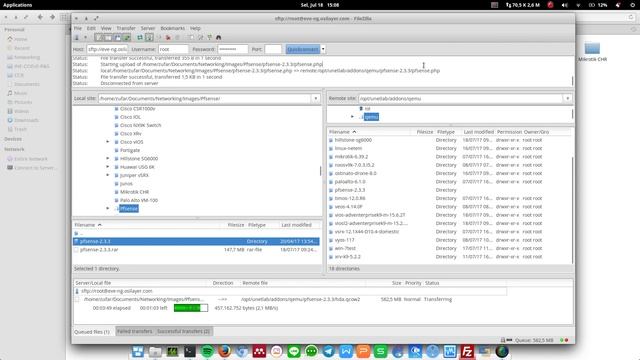Toggle message log display icon
Viewport: 640px width, 360px height.
(x=100, y=38)
